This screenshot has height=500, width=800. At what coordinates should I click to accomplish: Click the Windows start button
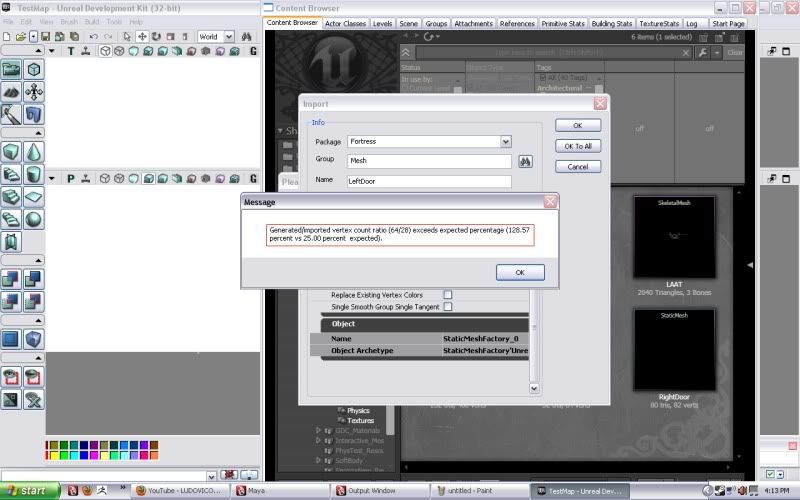point(30,491)
